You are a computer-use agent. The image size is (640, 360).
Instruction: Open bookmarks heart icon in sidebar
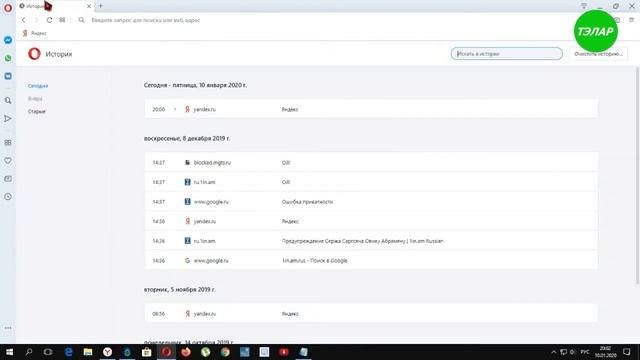(8, 161)
